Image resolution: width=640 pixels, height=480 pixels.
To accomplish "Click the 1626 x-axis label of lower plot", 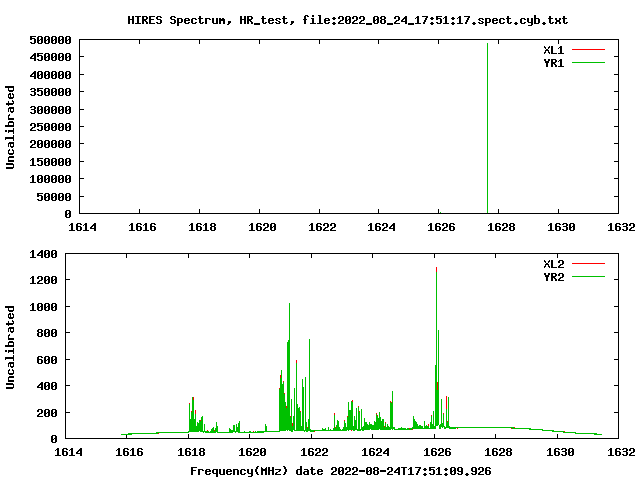I will pos(437,452).
